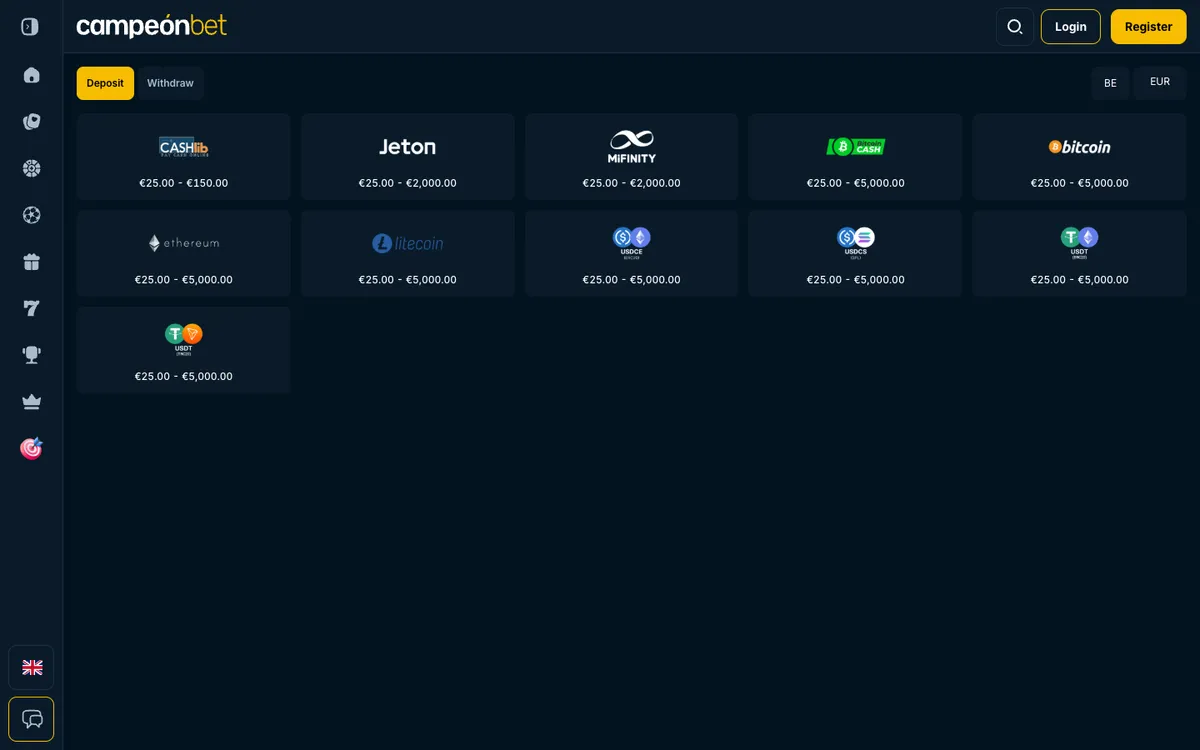Choose Bitcoin Cash payment method
This screenshot has height=750, width=1200.
[856, 157]
